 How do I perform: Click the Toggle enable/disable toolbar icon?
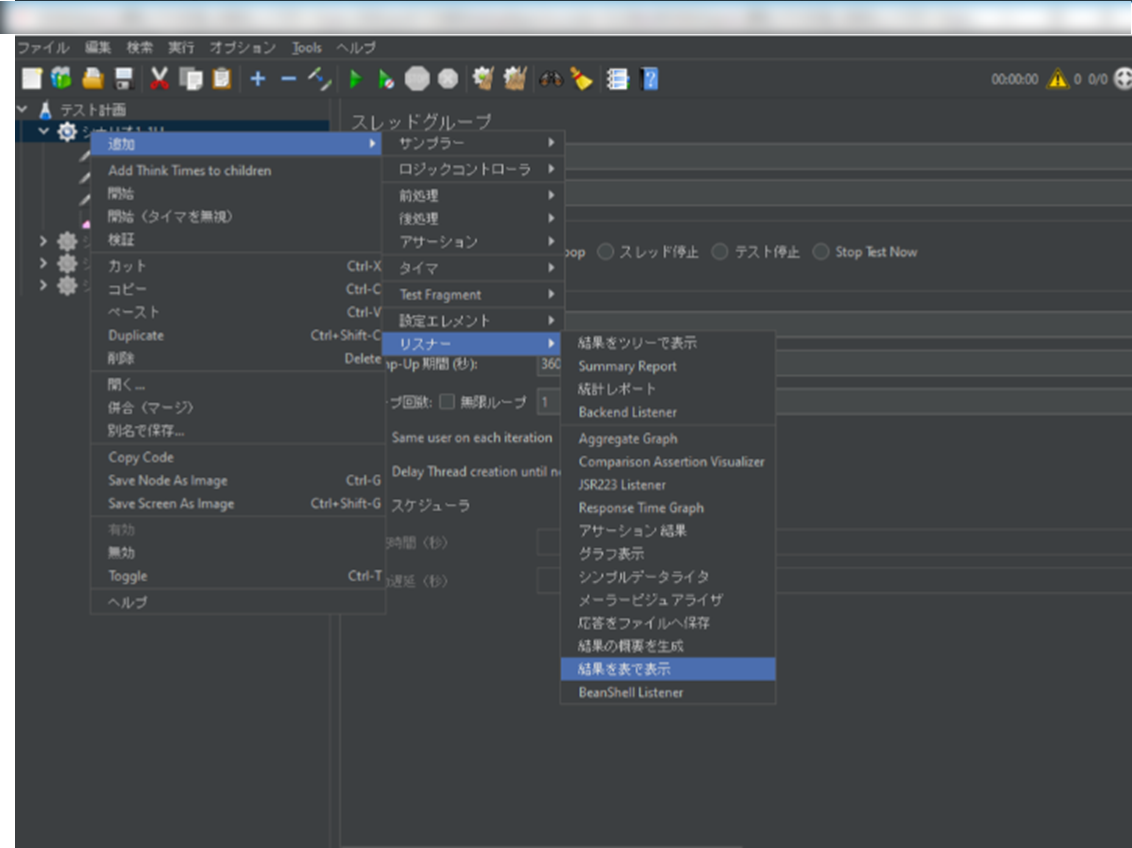pos(319,79)
